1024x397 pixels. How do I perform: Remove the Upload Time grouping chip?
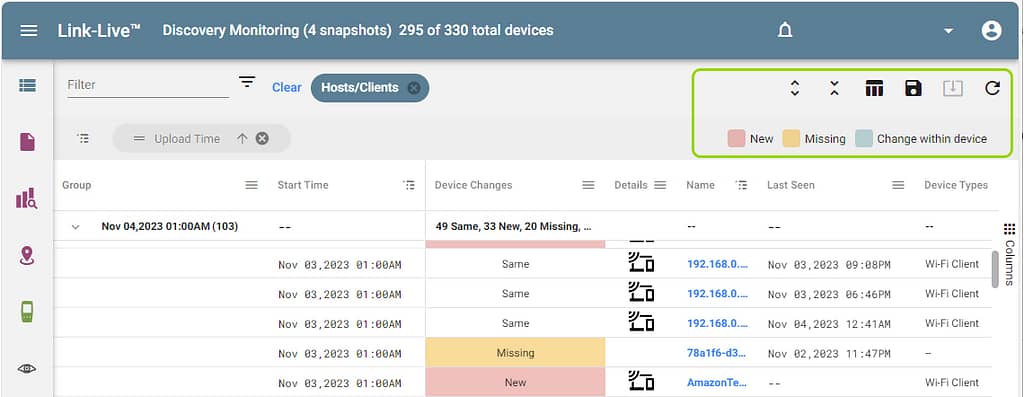pyautogui.click(x=262, y=138)
